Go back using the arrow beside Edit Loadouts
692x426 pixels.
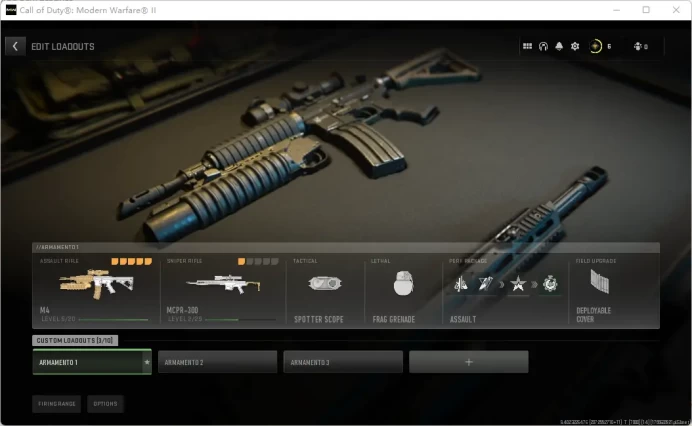coord(15,46)
